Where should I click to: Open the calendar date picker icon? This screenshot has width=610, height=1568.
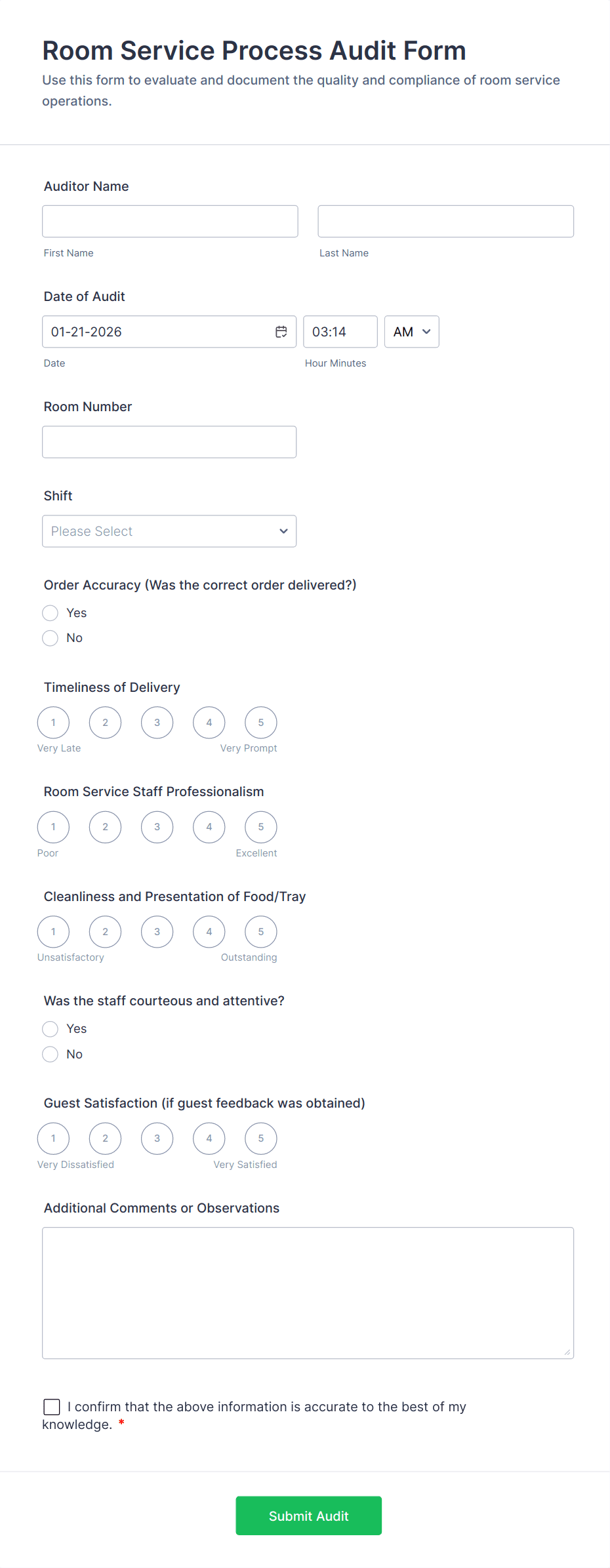tap(281, 332)
